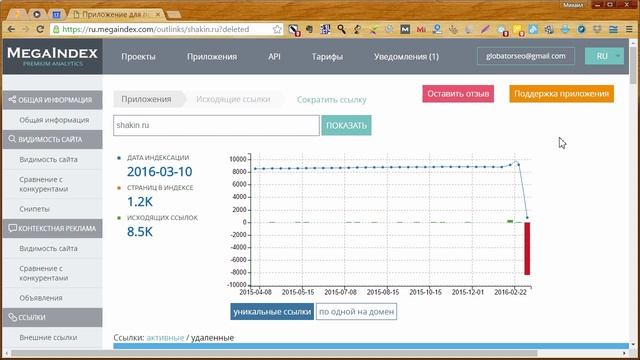Bookmark this page with the star icon
The height and width of the screenshot is (360, 640).
click(x=277, y=29)
